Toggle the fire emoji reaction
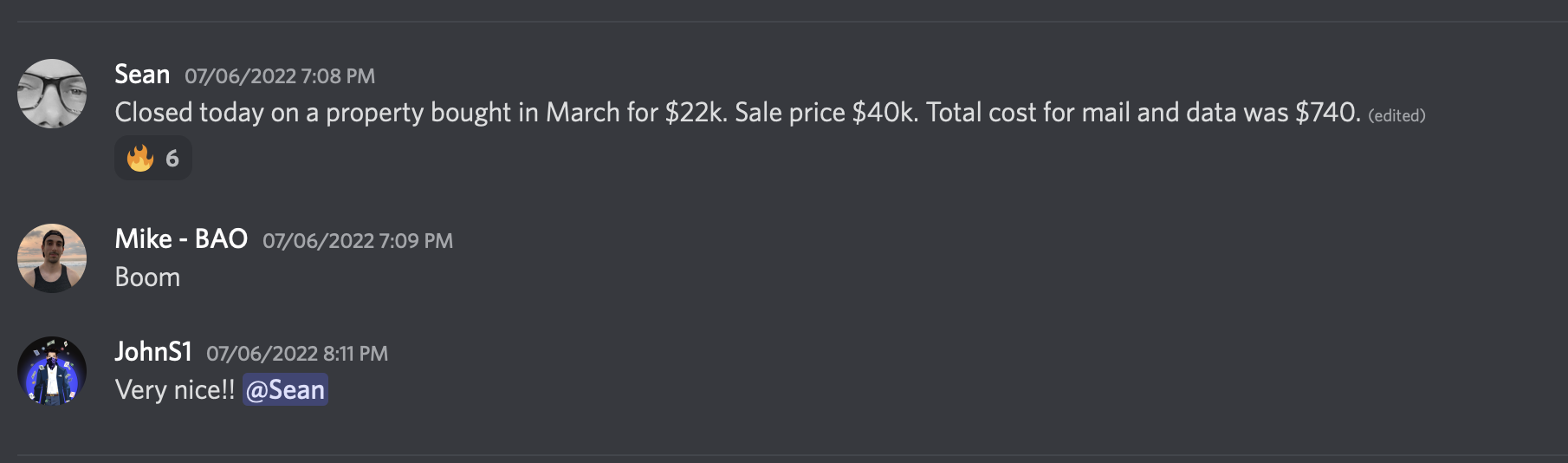This screenshot has width=1568, height=463. [x=140, y=158]
